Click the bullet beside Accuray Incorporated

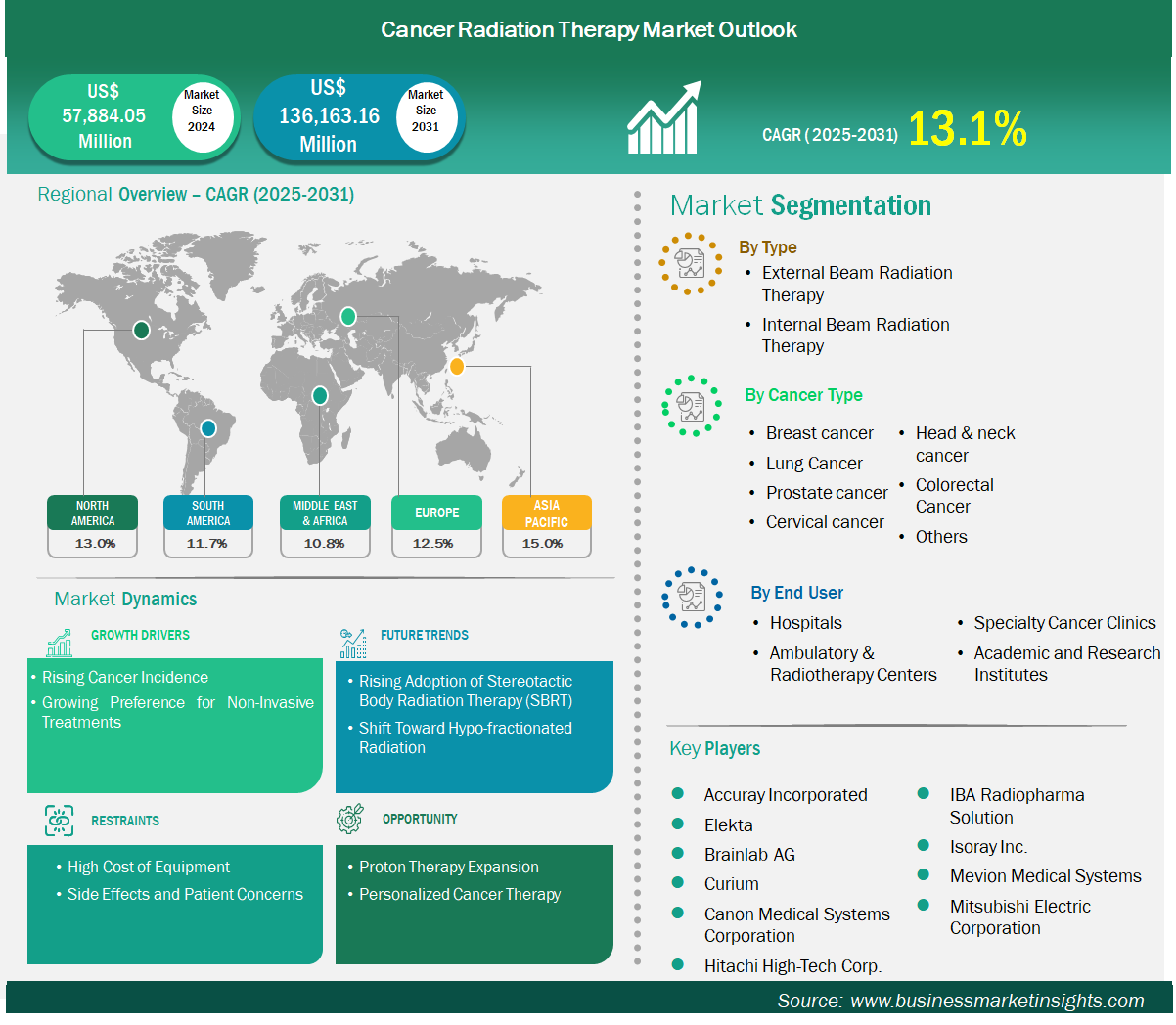click(677, 794)
